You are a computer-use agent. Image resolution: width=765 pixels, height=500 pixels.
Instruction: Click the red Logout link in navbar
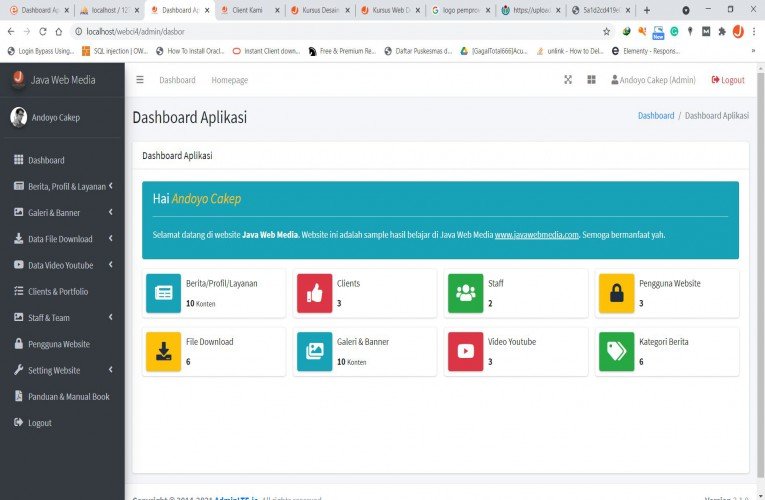728,80
